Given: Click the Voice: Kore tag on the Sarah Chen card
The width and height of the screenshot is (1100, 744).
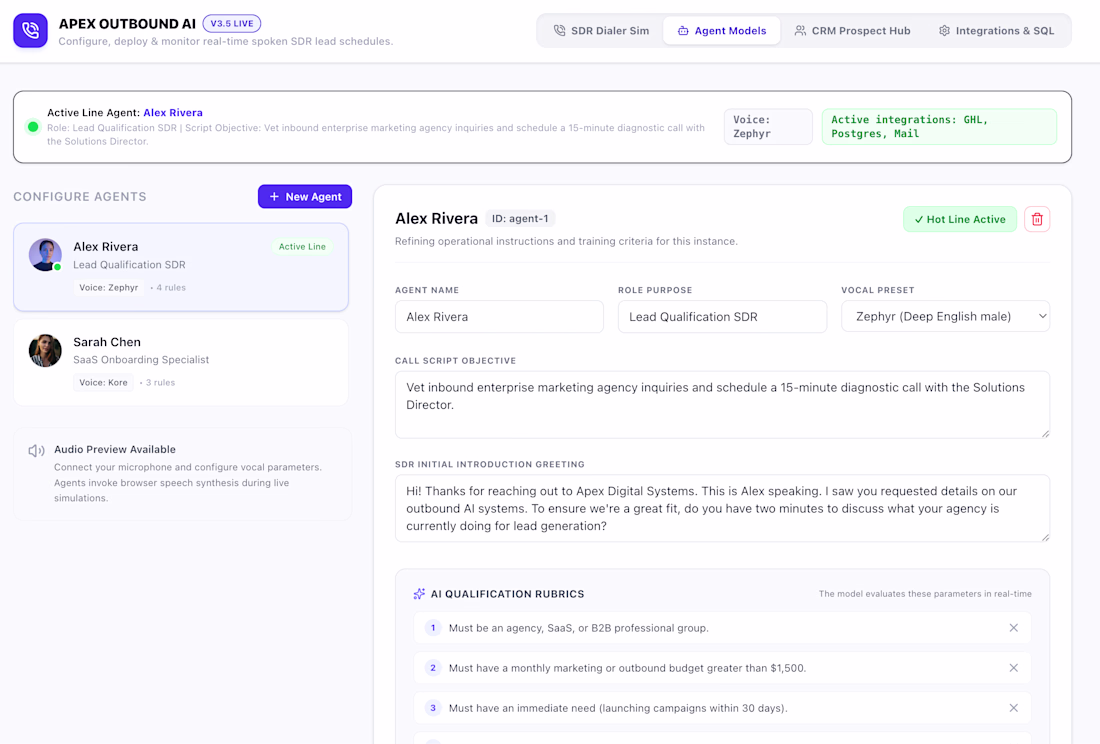Looking at the screenshot, I should (103, 383).
